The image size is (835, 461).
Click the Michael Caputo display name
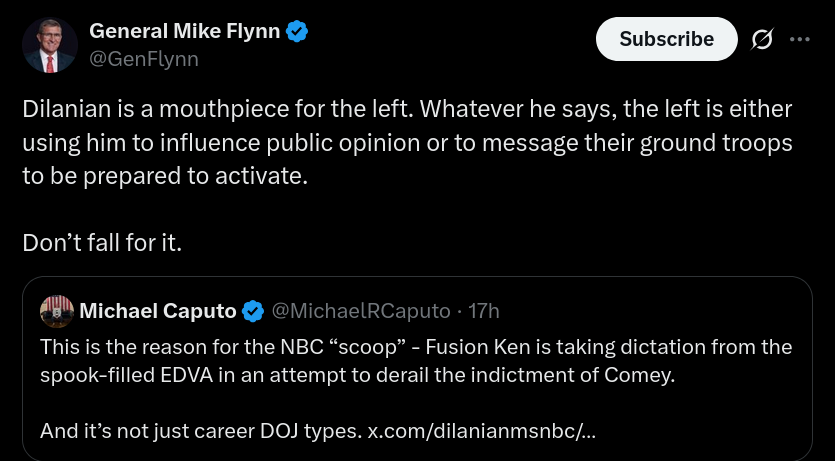click(157, 311)
